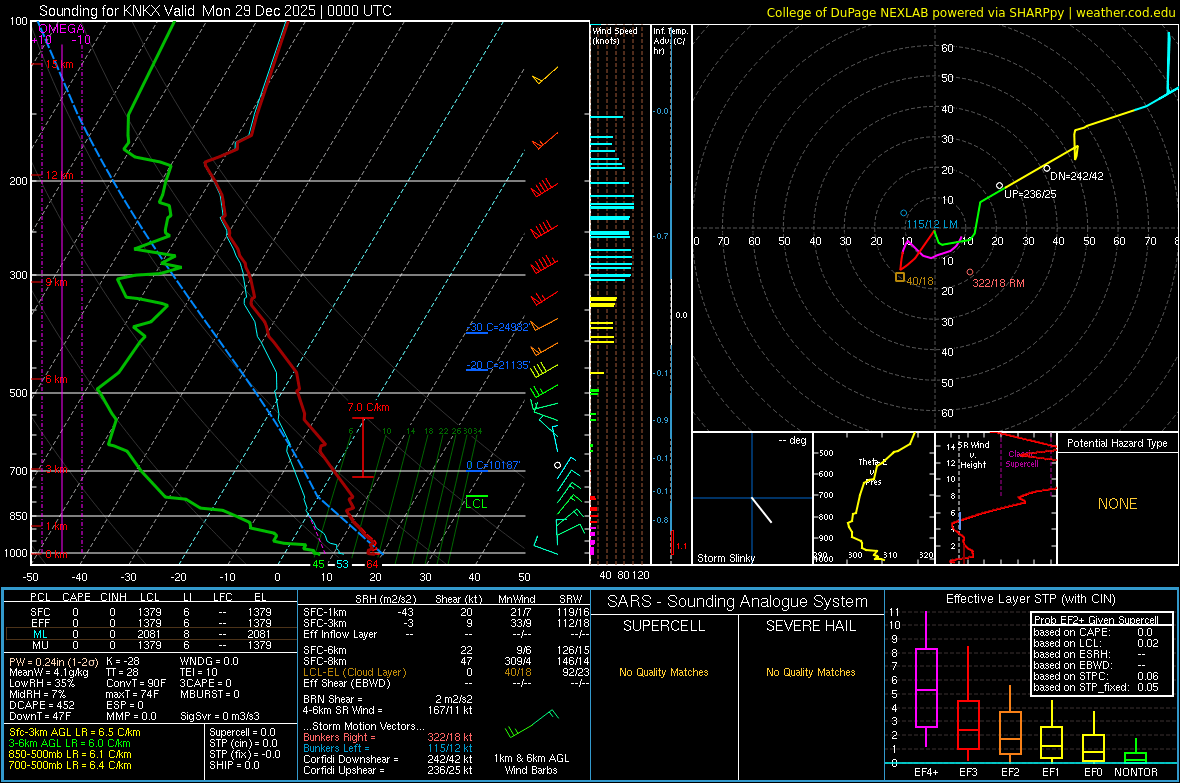This screenshot has width=1180, height=783.
Task: Click Corfidi Downshear = 242/42 kt
Action: [388, 759]
